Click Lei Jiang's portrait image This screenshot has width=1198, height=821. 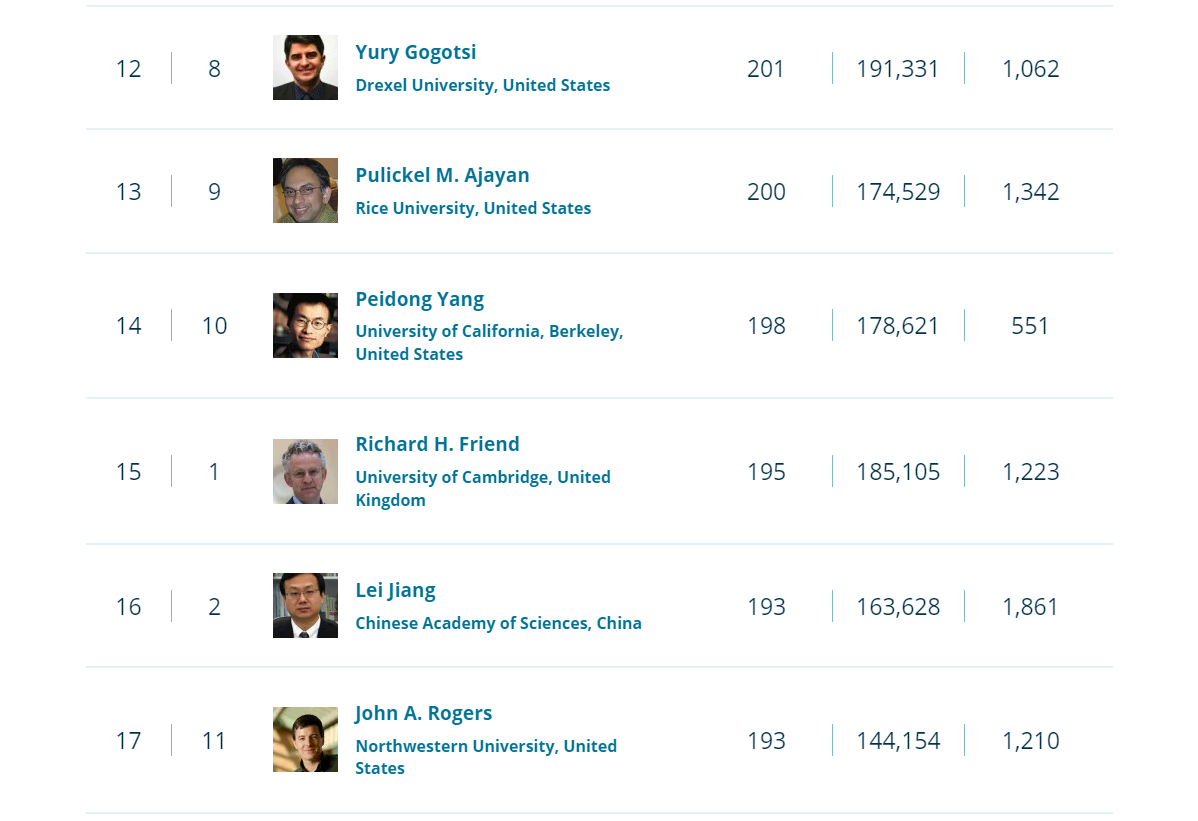(x=305, y=606)
